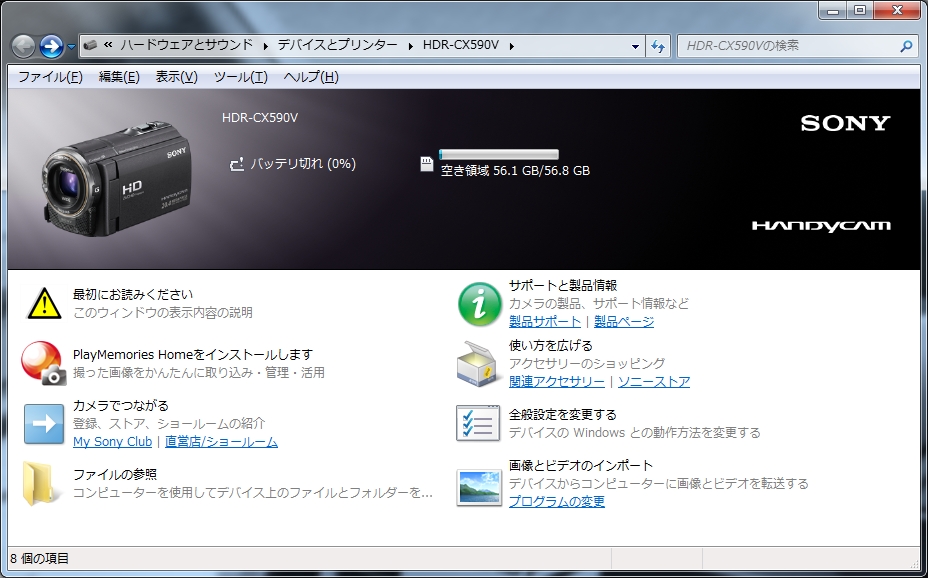Screen dimensions: 928x578
Task: Click the Handycam camcorder product image
Action: coord(117,179)
